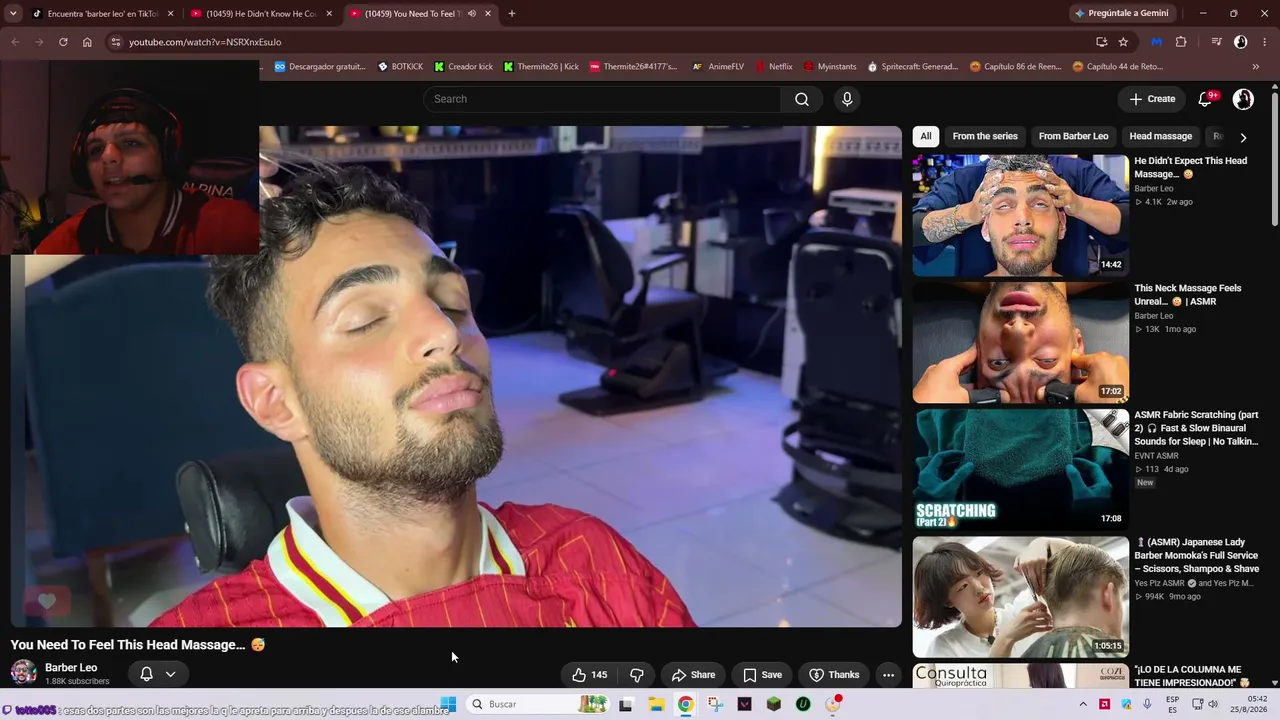Click the ESP language indicator in taskbar
1280x720 pixels.
(x=1172, y=704)
